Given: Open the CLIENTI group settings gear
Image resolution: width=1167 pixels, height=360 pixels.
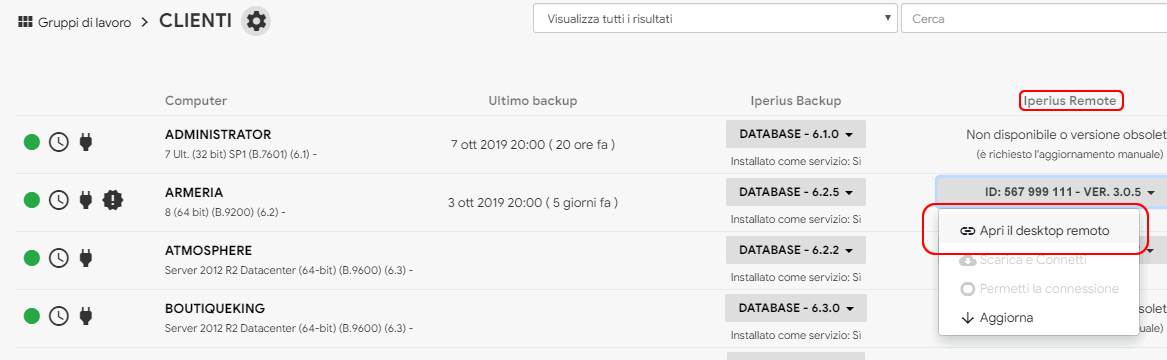Looking at the screenshot, I should click(x=256, y=22).
